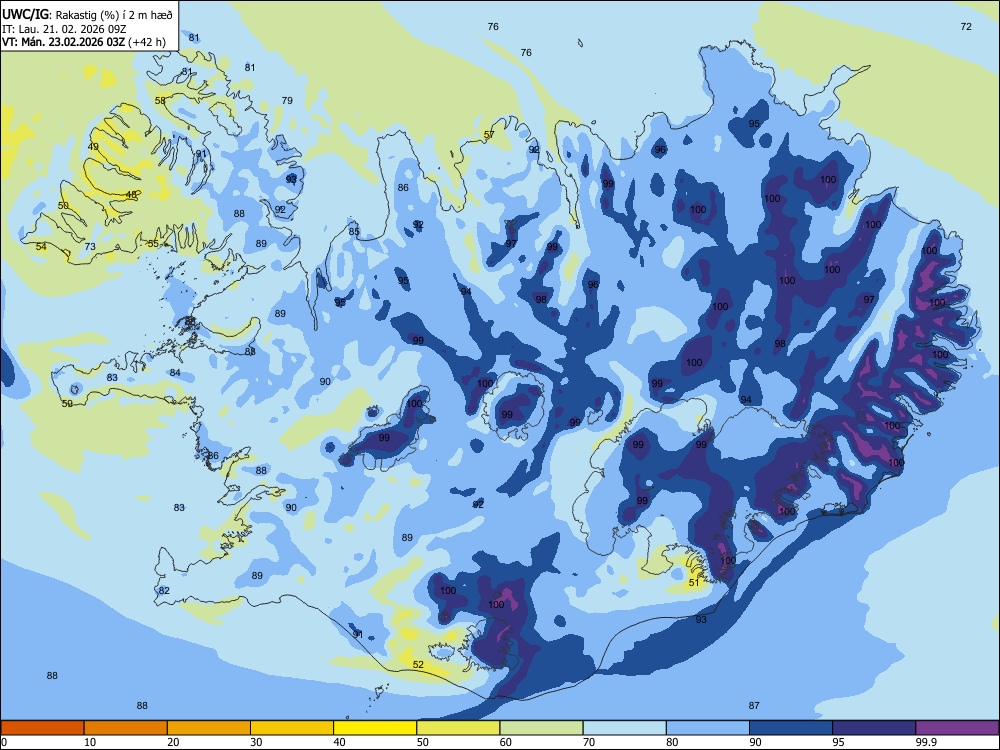Select the 20–30 amber legend swatch
This screenshot has height=750, width=1000.
(209, 728)
